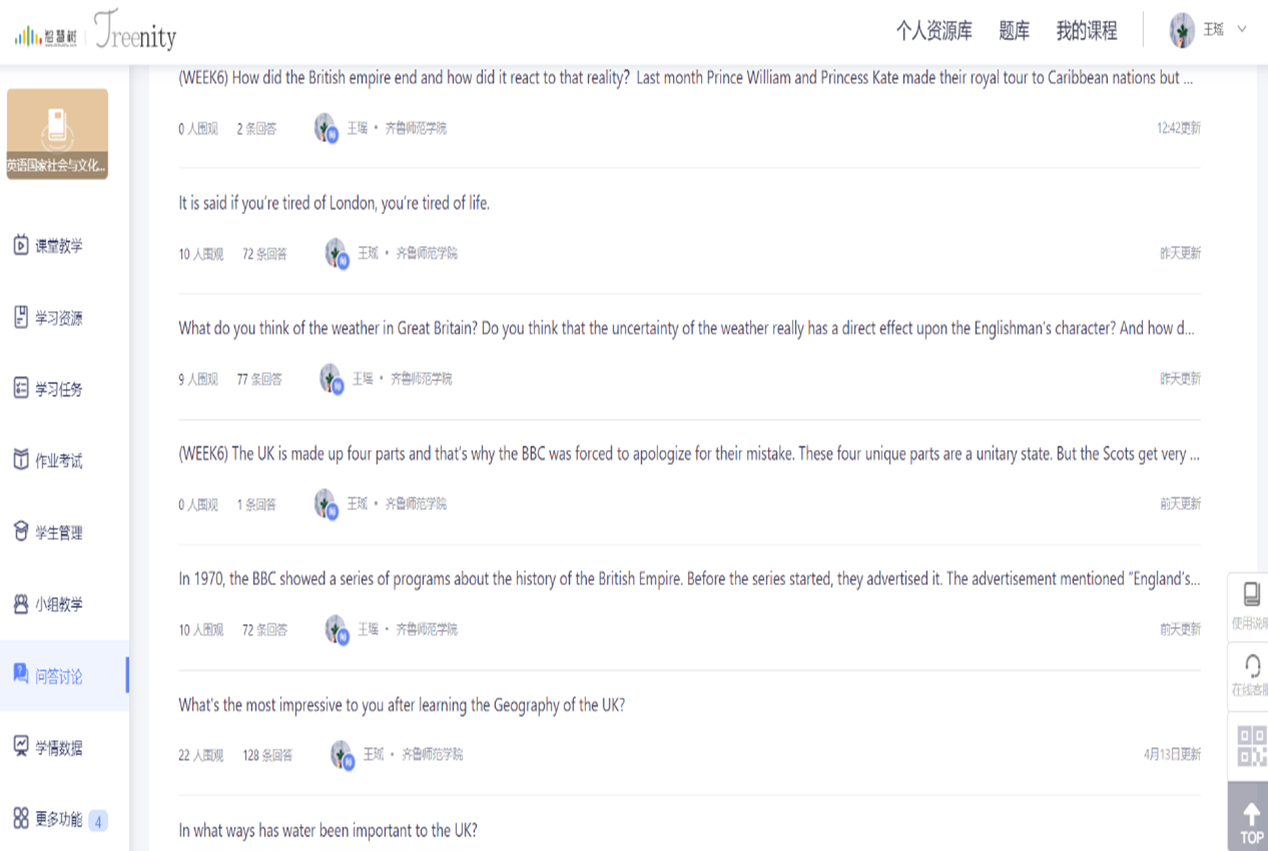Expand the user account dropdown arrow

(1242, 30)
